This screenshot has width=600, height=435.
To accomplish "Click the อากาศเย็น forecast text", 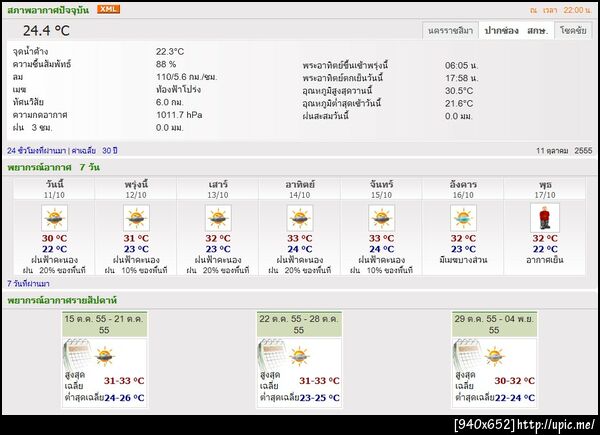I will [545, 260].
